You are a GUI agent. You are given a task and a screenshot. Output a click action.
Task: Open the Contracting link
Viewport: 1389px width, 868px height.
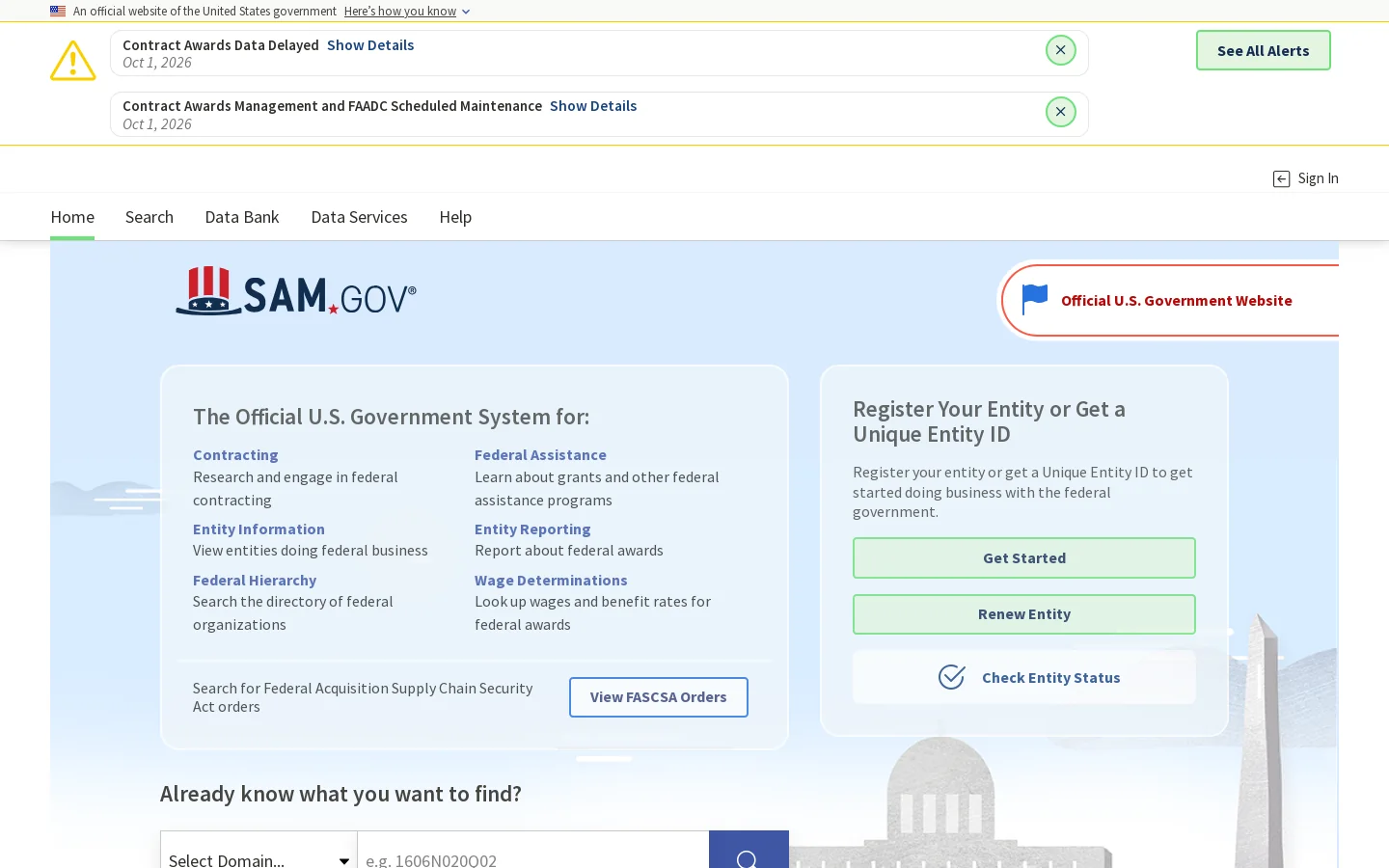pos(235,455)
